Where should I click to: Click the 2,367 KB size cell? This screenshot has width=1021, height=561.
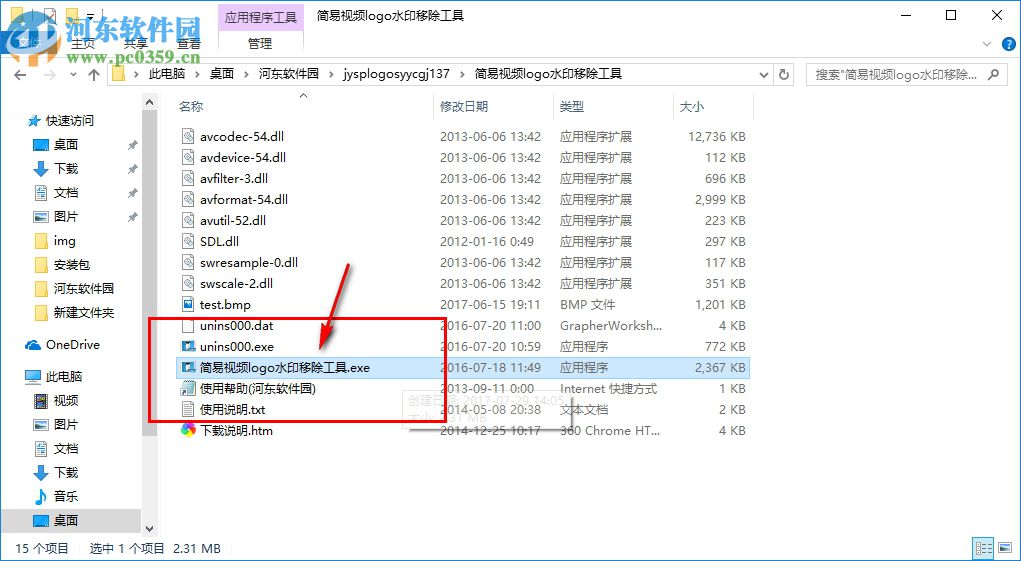[720, 368]
